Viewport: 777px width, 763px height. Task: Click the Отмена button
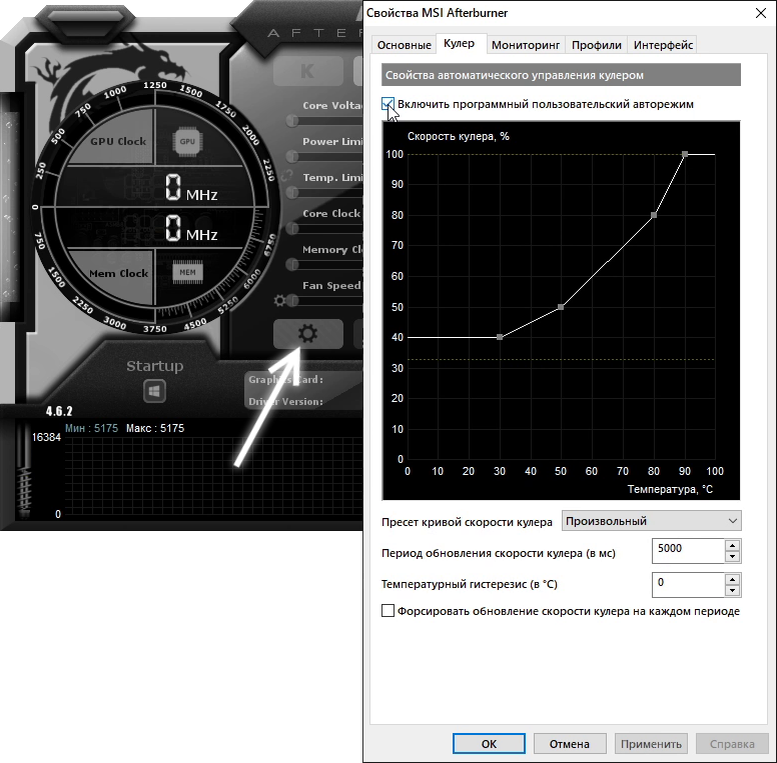570,744
